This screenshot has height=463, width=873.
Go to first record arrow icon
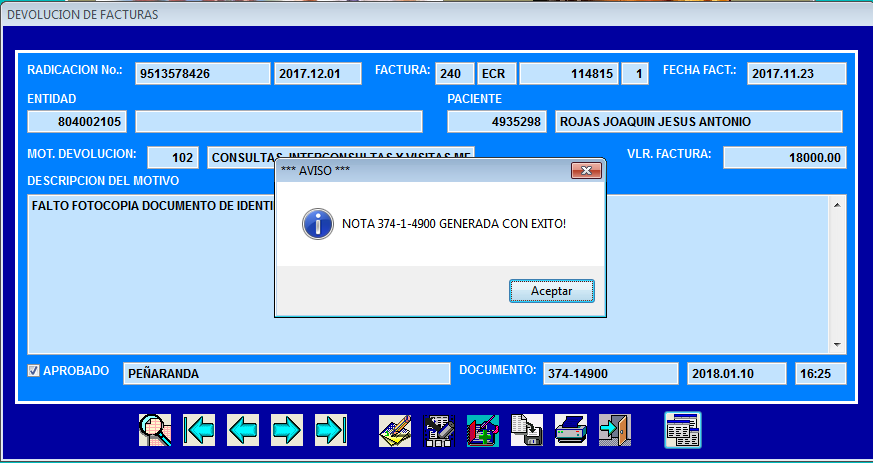[199, 430]
